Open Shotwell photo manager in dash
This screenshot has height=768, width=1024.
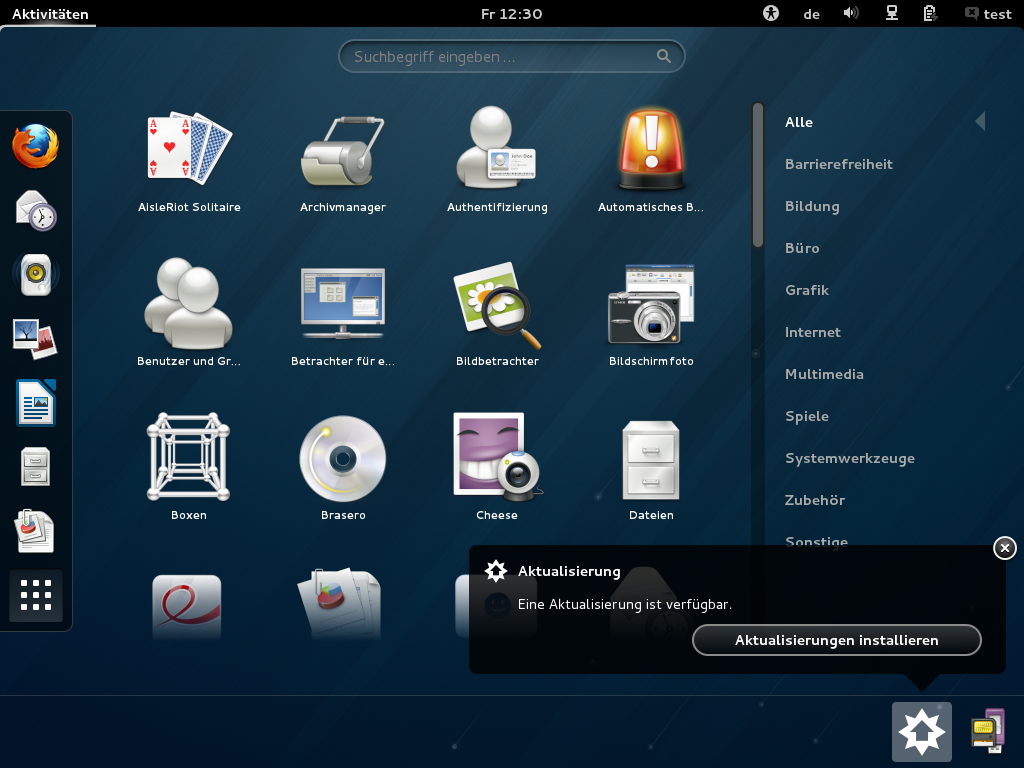click(35, 338)
